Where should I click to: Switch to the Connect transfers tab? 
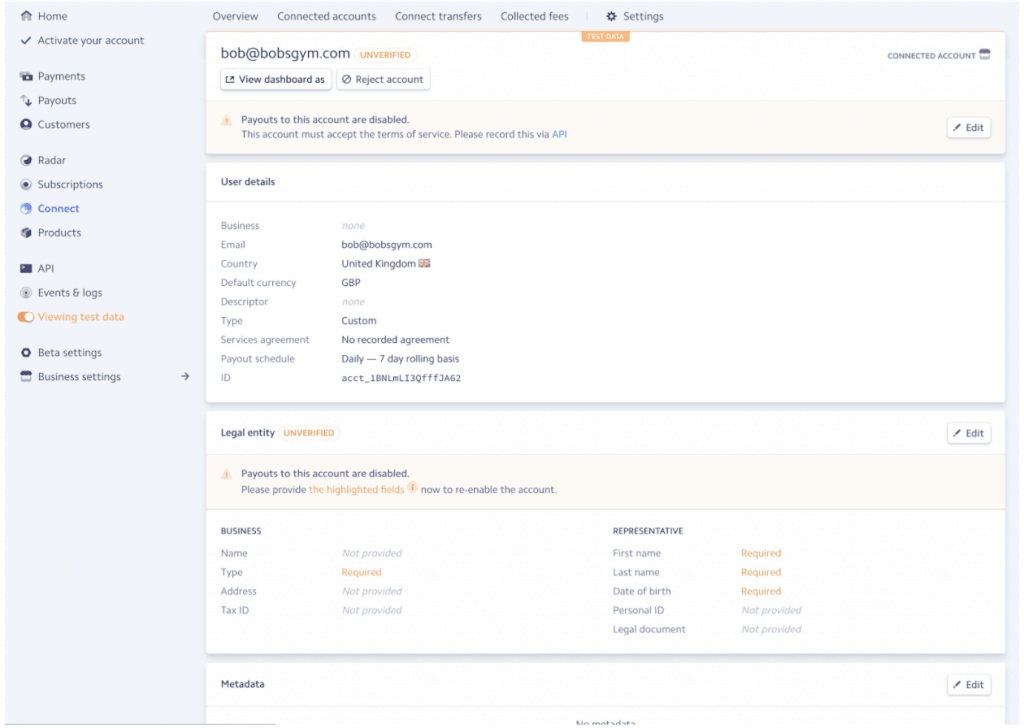(438, 16)
